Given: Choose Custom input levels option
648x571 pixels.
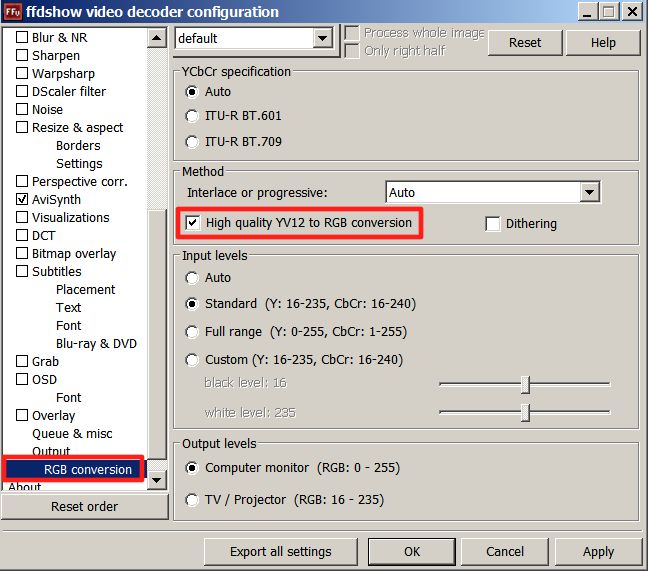Looking at the screenshot, I should (192, 359).
